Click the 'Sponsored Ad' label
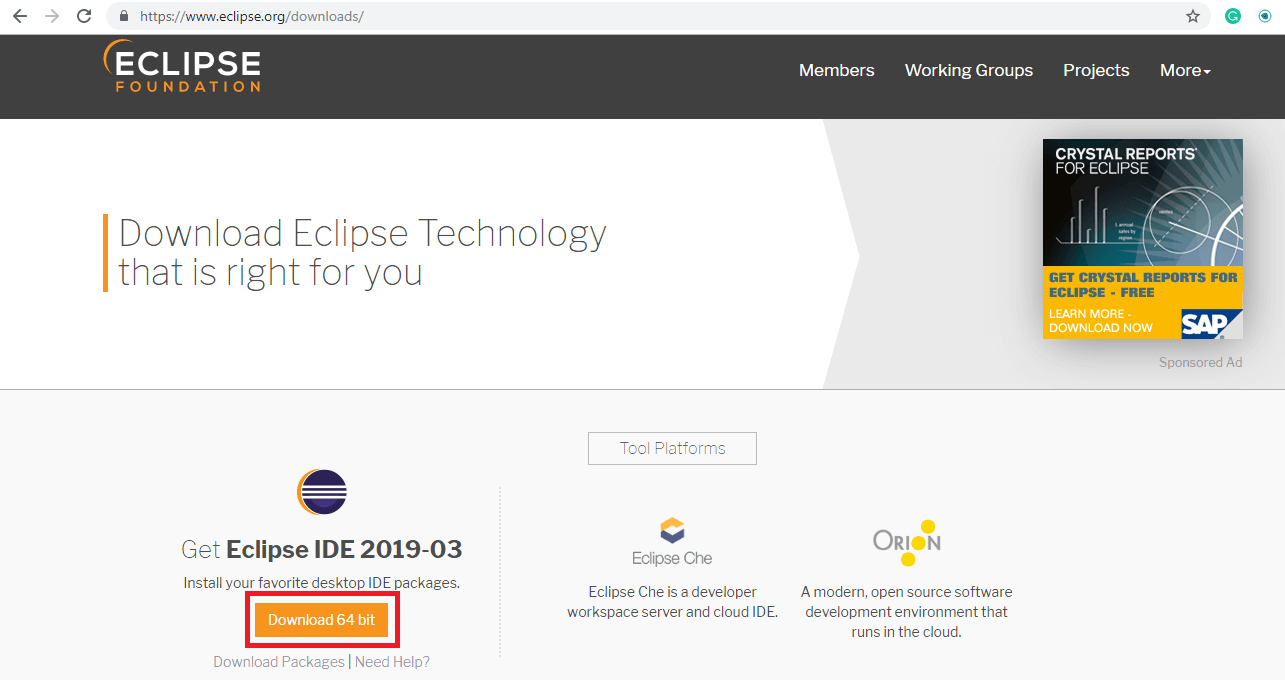The width and height of the screenshot is (1285, 680). 1200,362
